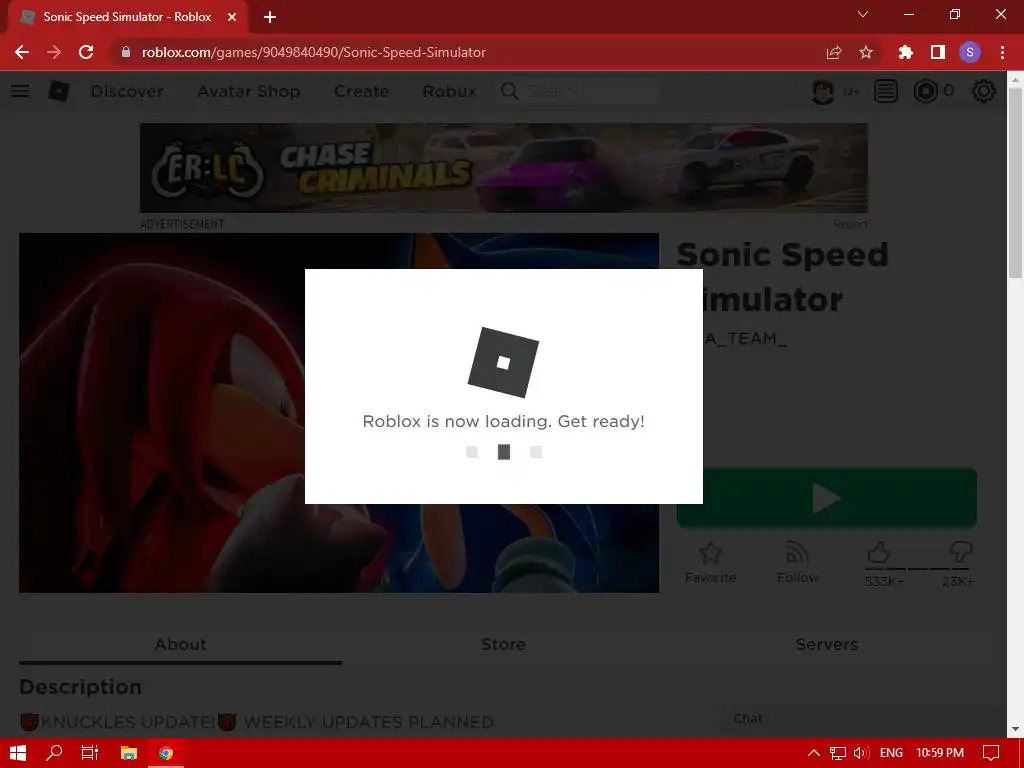
Task: Open the Robux menu item
Action: (x=449, y=91)
